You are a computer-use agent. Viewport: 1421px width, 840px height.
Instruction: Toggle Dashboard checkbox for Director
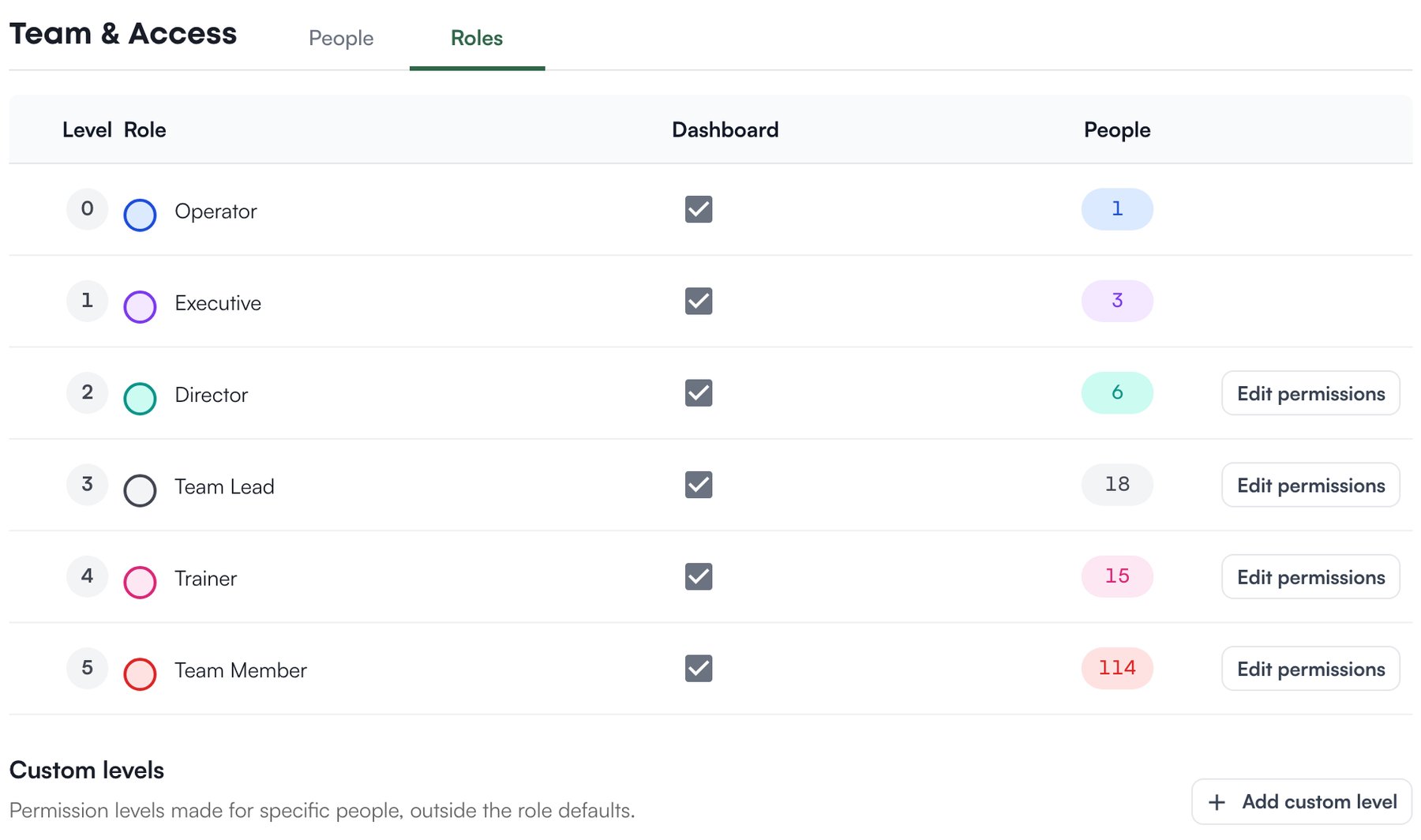click(699, 392)
